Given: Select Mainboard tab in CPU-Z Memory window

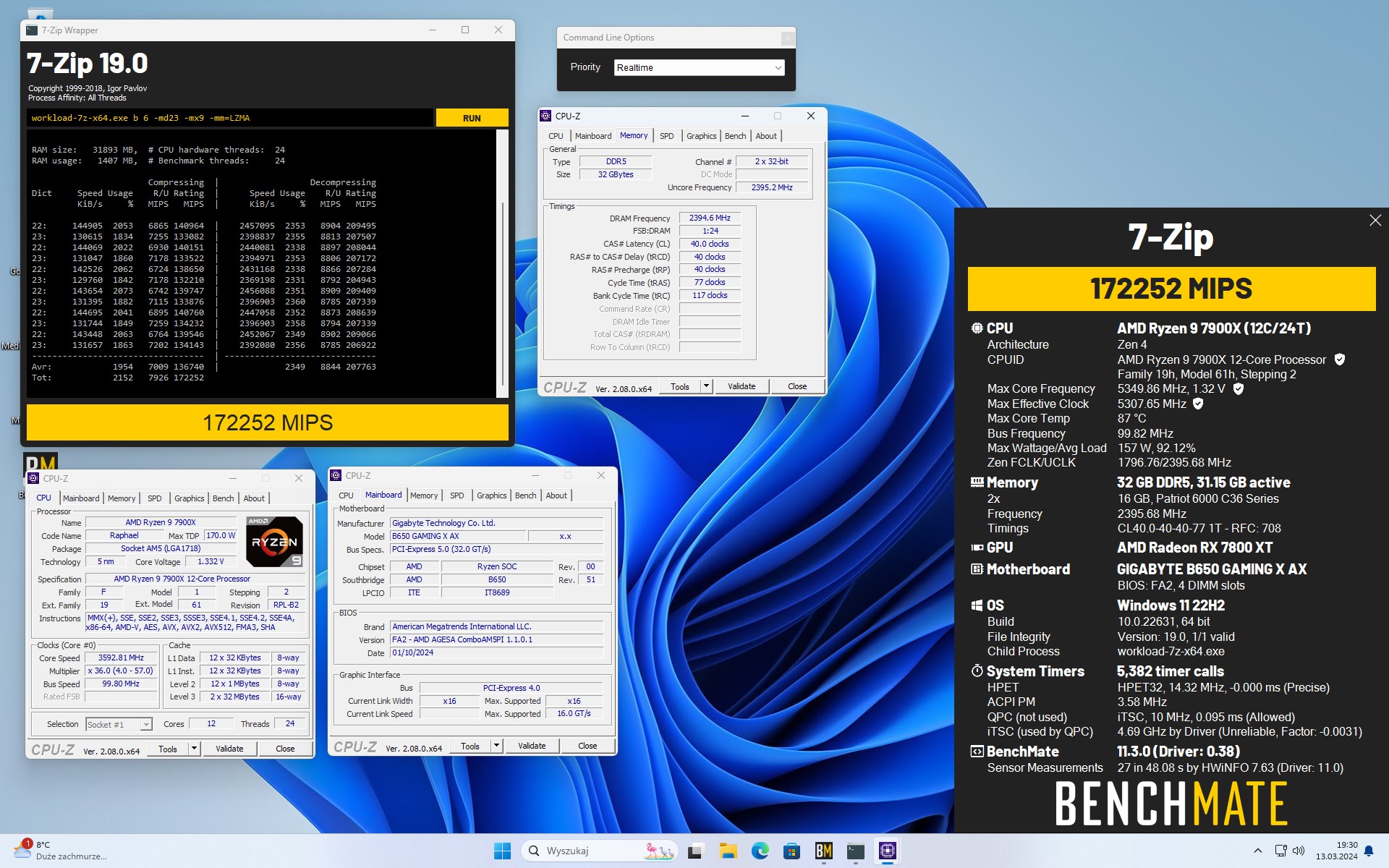Looking at the screenshot, I should (x=593, y=136).
